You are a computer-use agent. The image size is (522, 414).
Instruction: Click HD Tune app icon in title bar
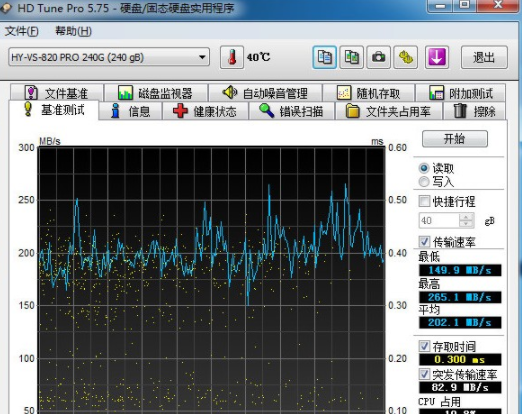(6, 8)
